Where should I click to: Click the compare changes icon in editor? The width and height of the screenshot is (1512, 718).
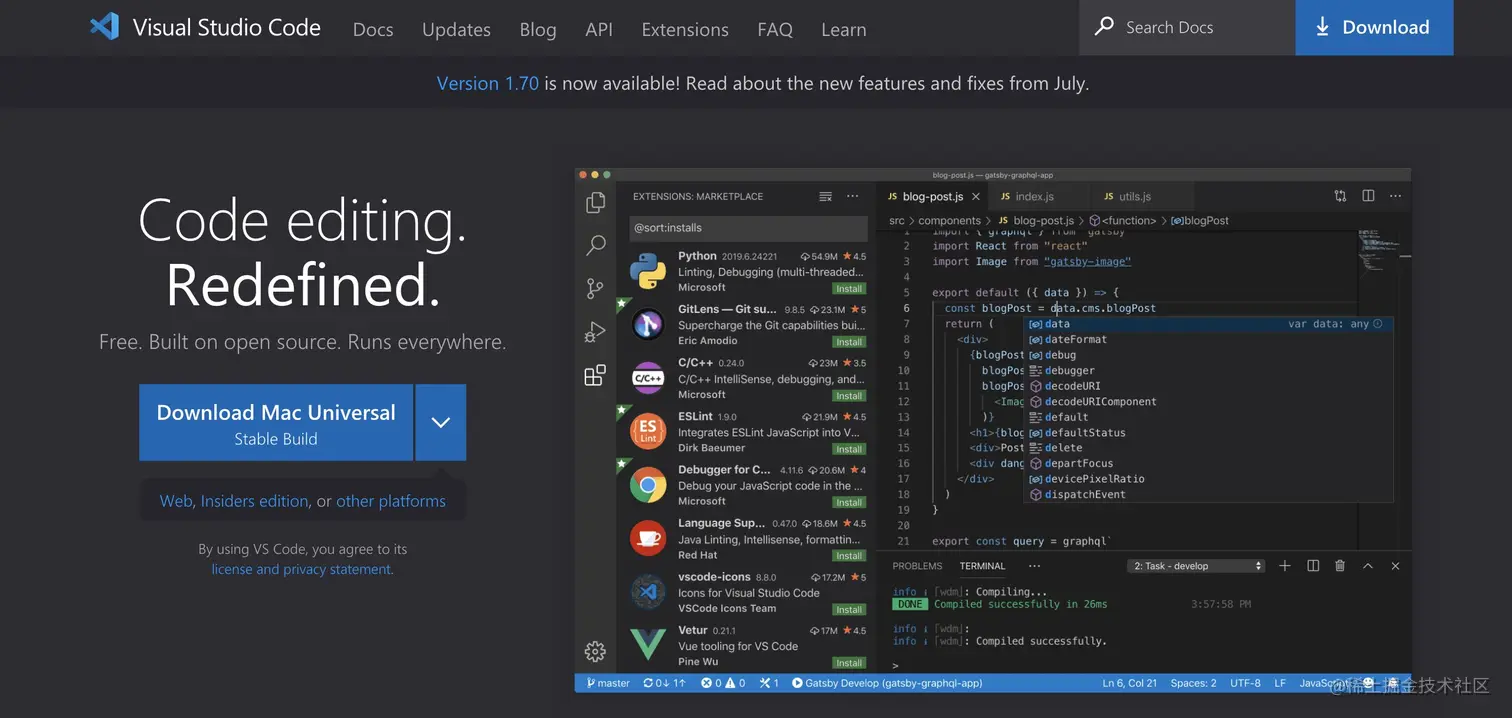pyautogui.click(x=1341, y=196)
